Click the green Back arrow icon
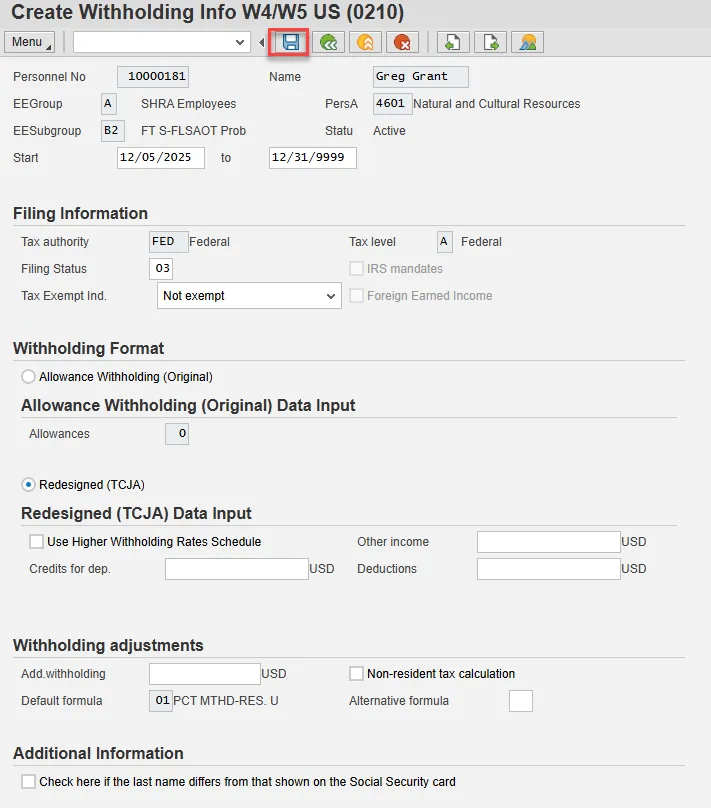This screenshot has width=711, height=808. point(327,42)
